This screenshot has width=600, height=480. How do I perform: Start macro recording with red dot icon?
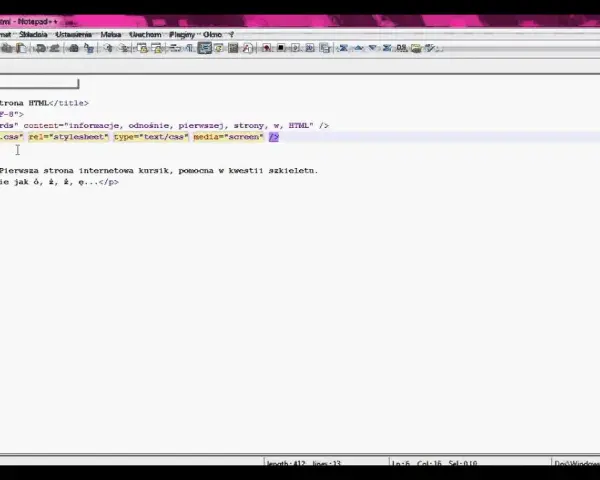266,48
